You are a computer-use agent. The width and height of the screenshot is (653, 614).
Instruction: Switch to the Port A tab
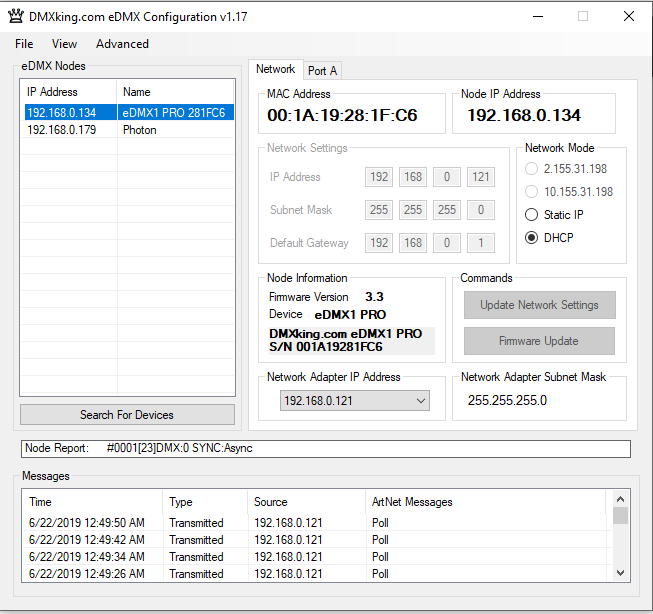[x=322, y=71]
